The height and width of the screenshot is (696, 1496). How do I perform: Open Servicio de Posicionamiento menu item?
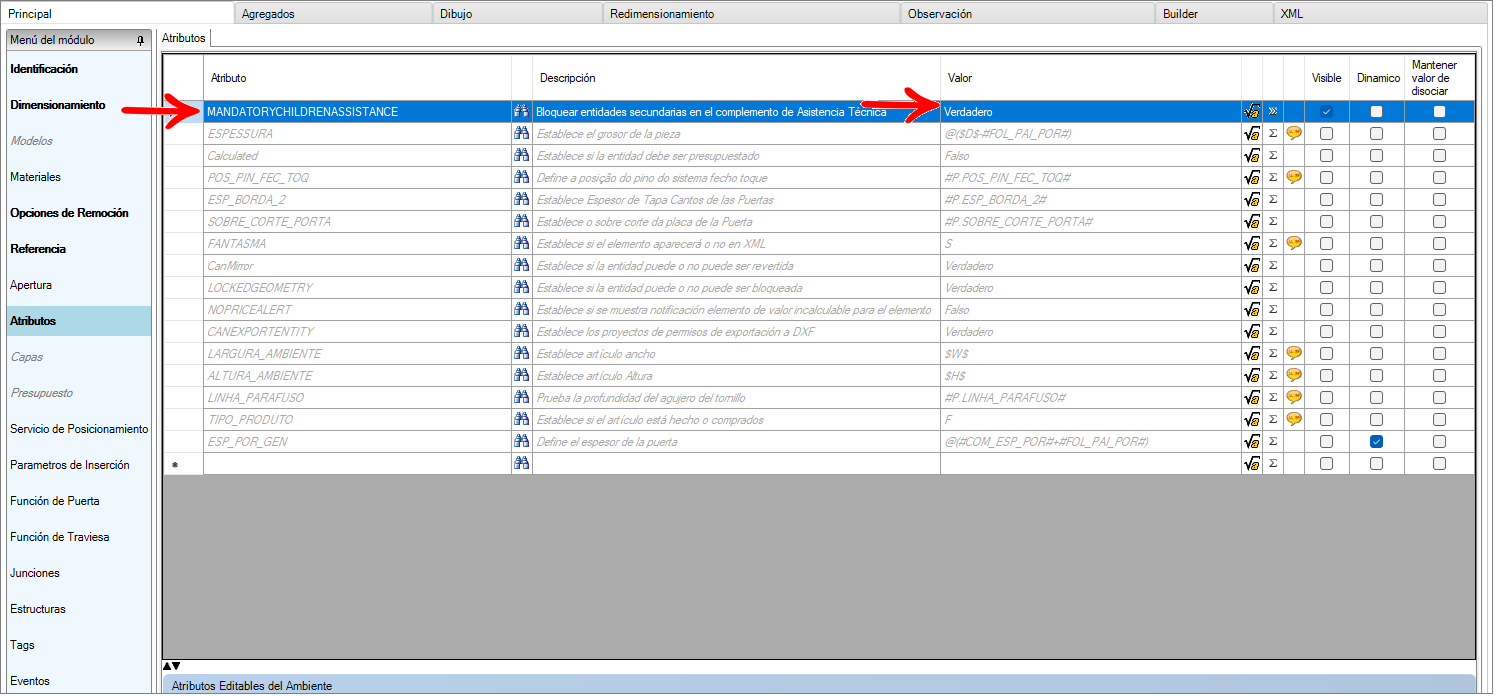(78, 429)
